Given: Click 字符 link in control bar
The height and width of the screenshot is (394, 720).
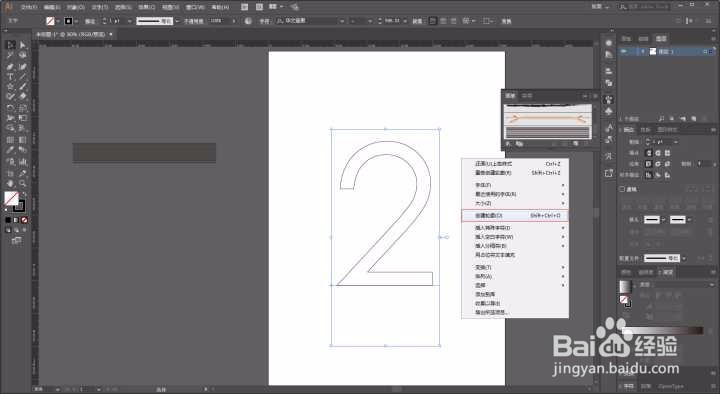Looking at the screenshot, I should [264, 21].
